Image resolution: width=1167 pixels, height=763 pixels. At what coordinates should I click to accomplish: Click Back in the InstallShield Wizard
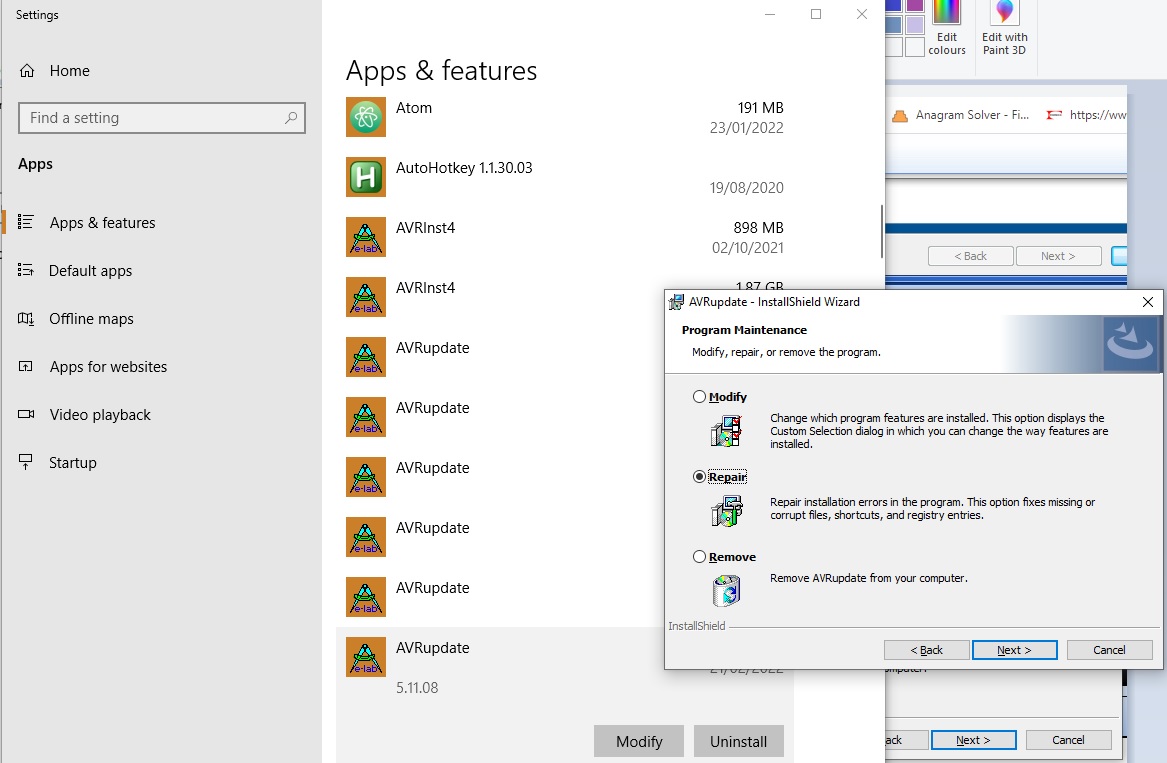(927, 650)
